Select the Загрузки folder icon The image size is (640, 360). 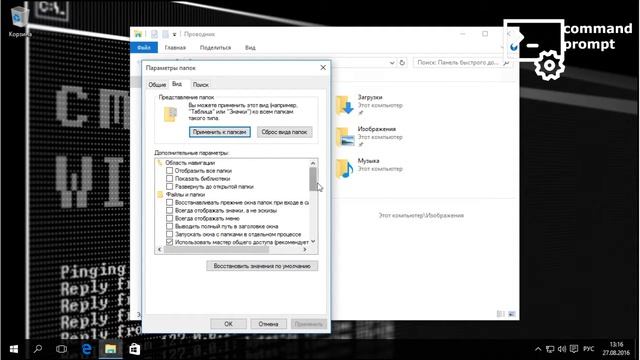point(344,105)
